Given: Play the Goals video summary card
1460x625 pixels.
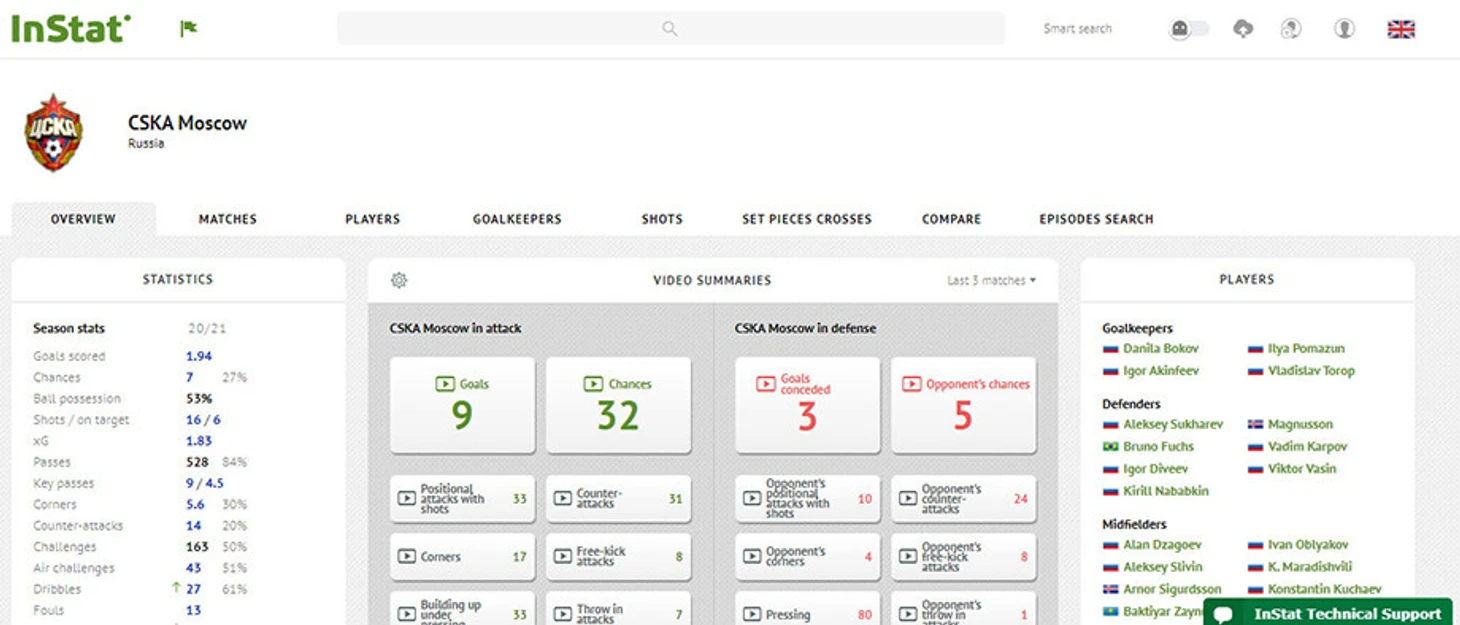Looking at the screenshot, I should pyautogui.click(x=462, y=405).
